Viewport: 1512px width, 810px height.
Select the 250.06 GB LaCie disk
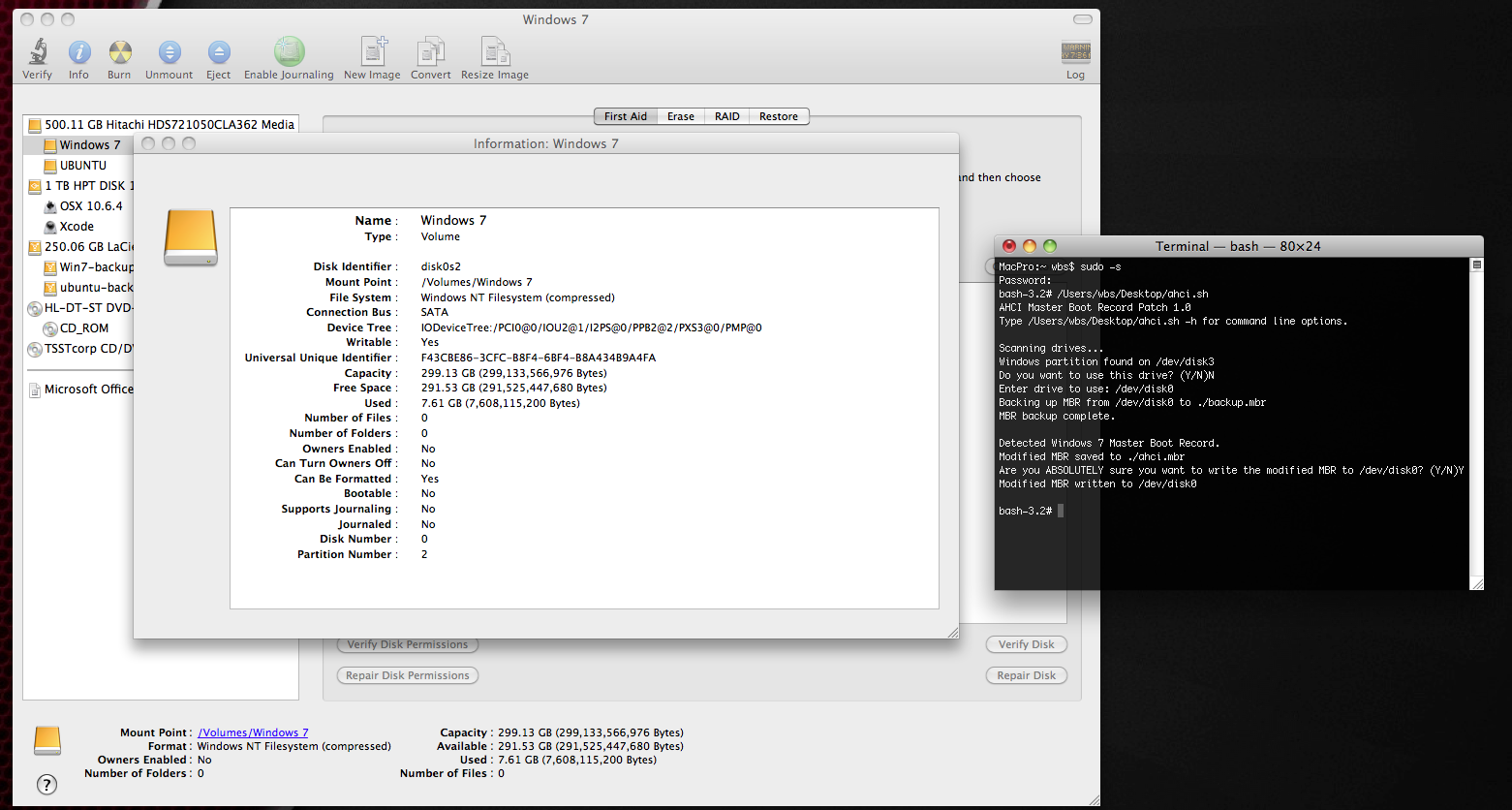(78, 247)
